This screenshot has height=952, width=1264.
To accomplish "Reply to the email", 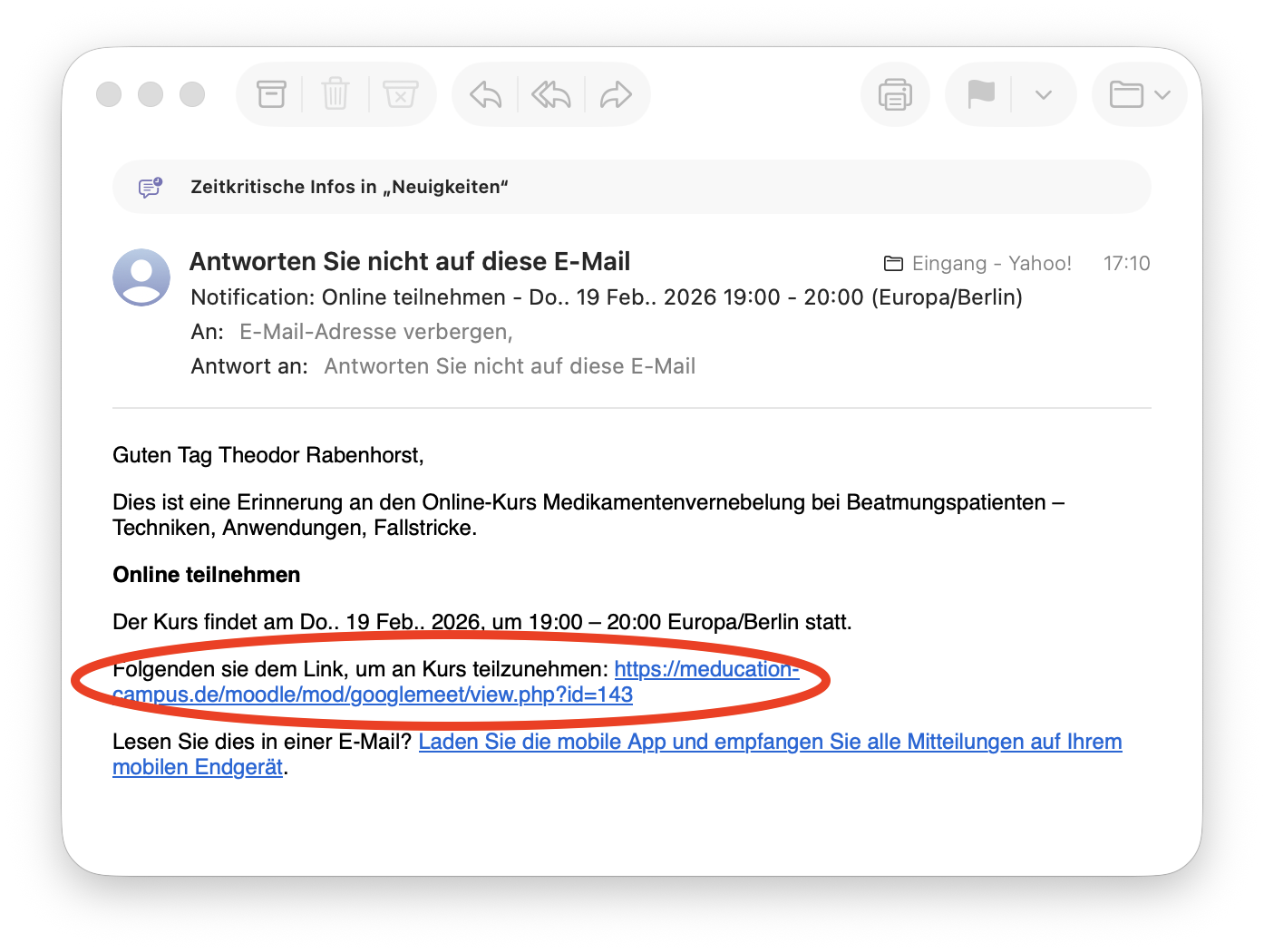I will 484,93.
